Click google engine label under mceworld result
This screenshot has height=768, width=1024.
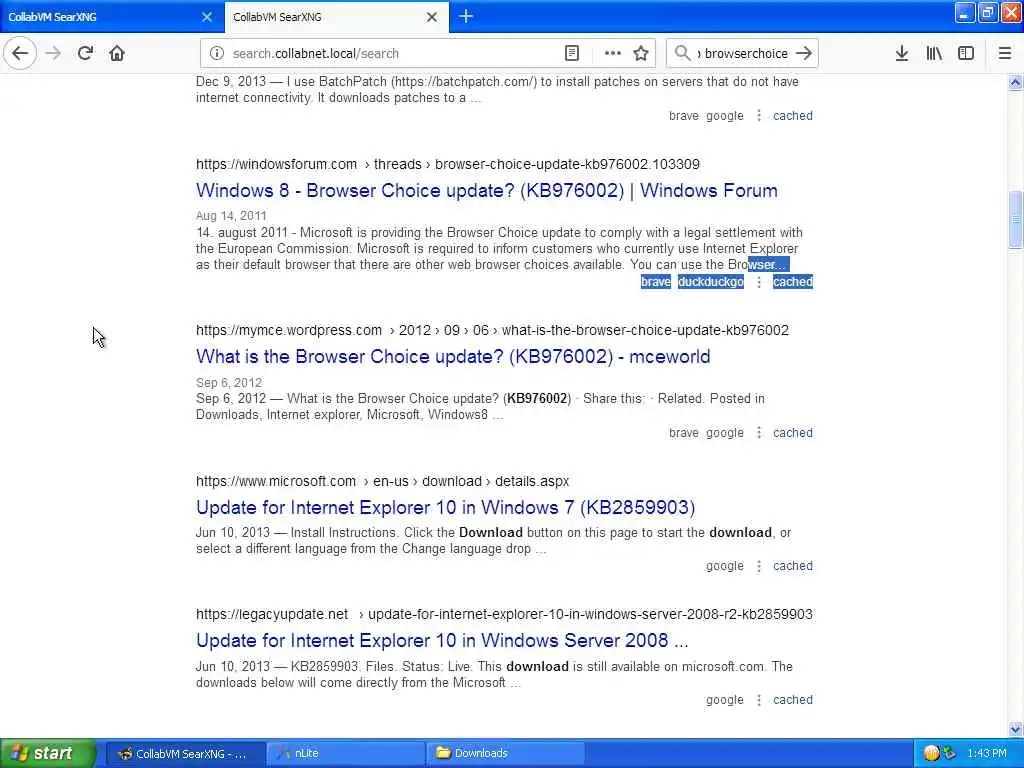pyautogui.click(x=725, y=433)
